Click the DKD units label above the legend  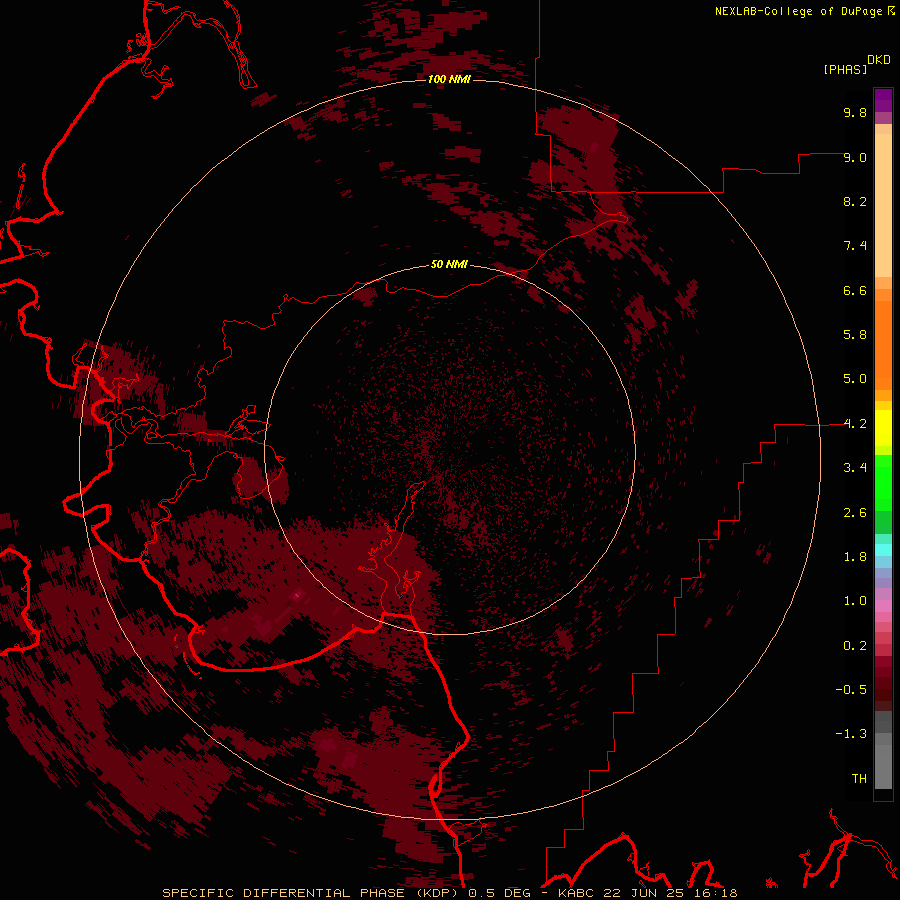[x=879, y=59]
